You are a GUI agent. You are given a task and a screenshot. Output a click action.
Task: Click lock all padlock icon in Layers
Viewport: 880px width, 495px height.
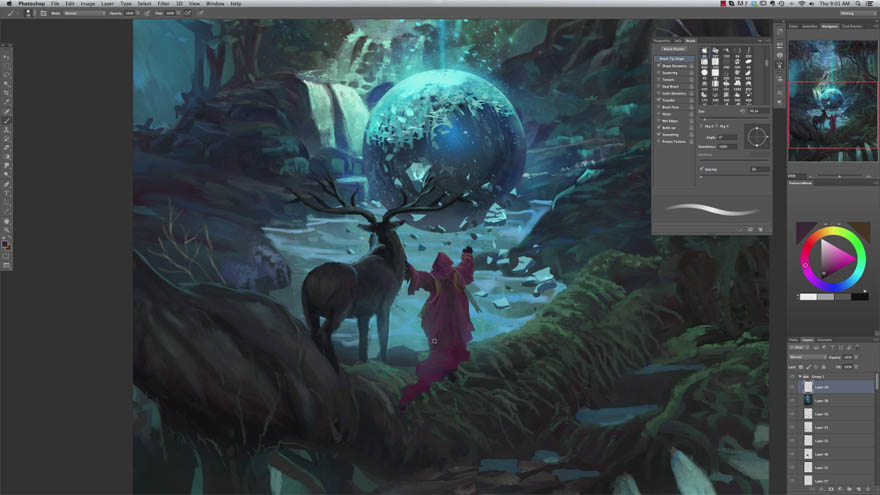(823, 367)
